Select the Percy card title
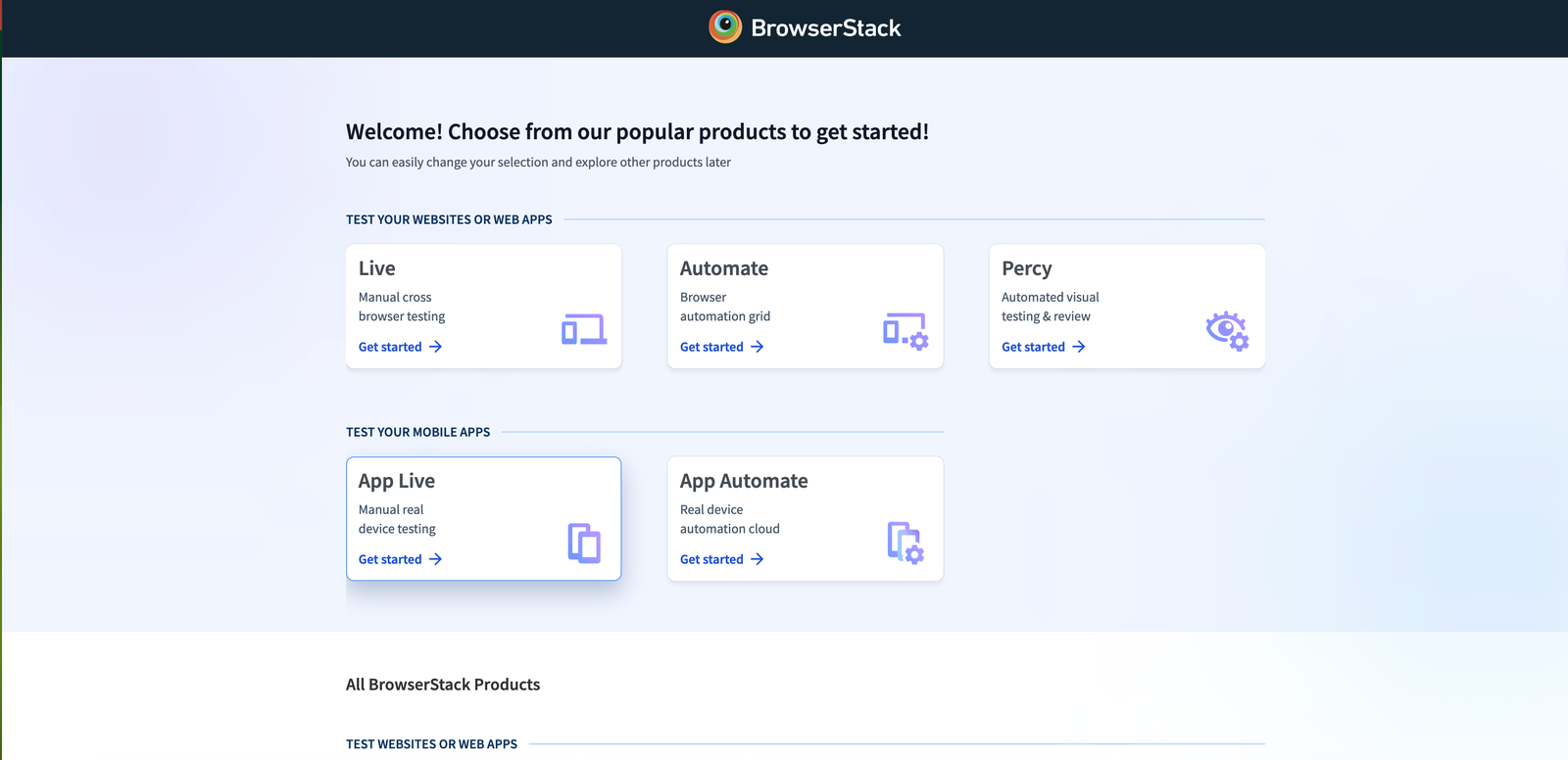1568x760 pixels. click(x=1027, y=269)
